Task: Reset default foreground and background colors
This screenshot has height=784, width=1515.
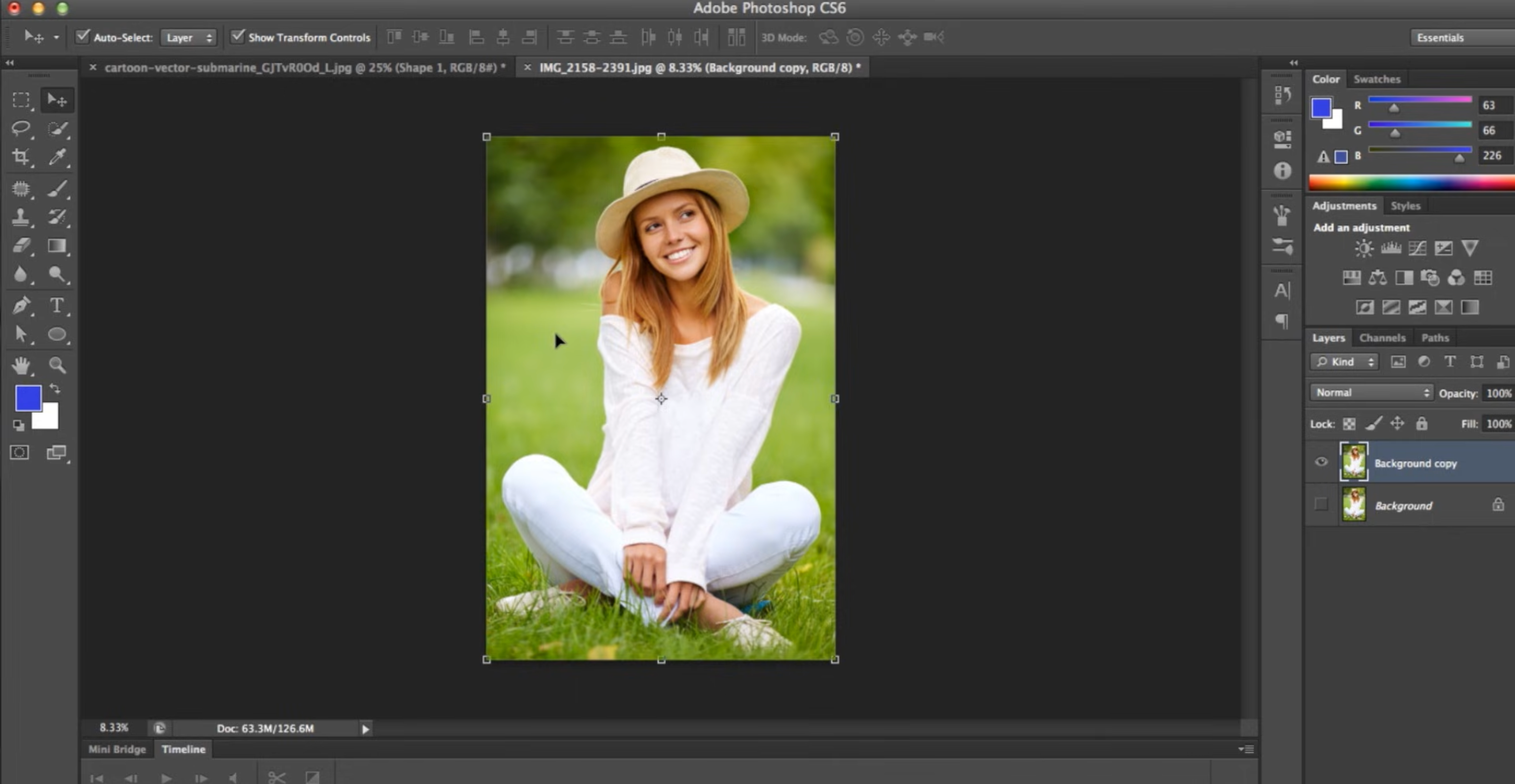Action: point(18,424)
